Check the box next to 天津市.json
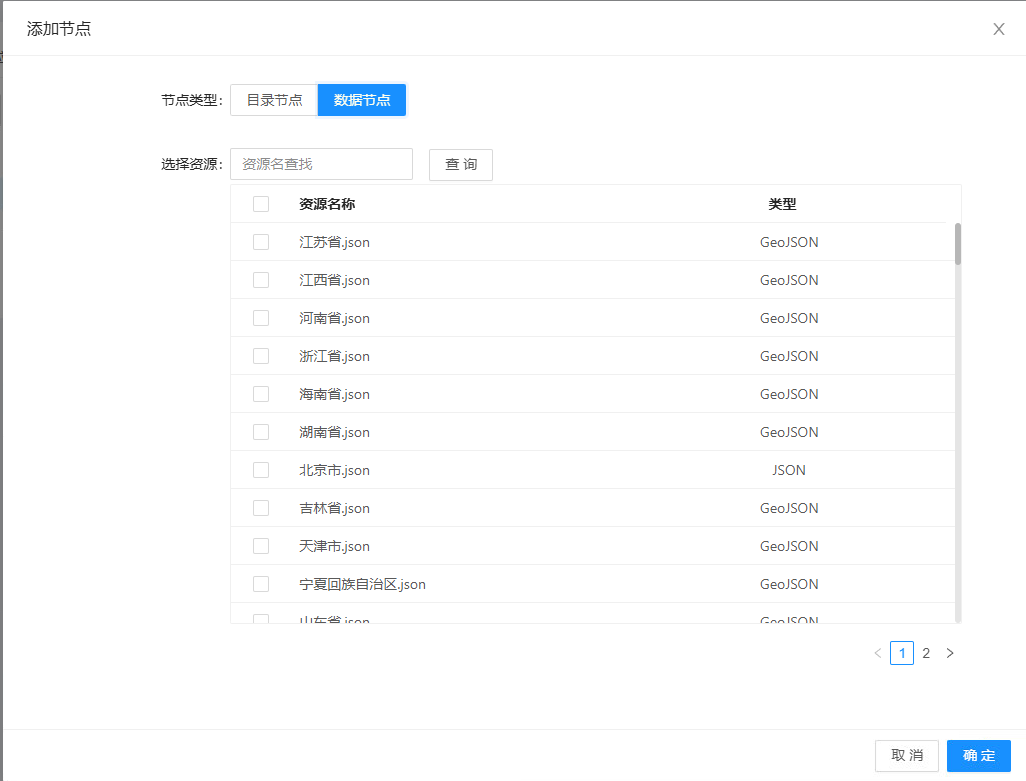 [x=261, y=545]
